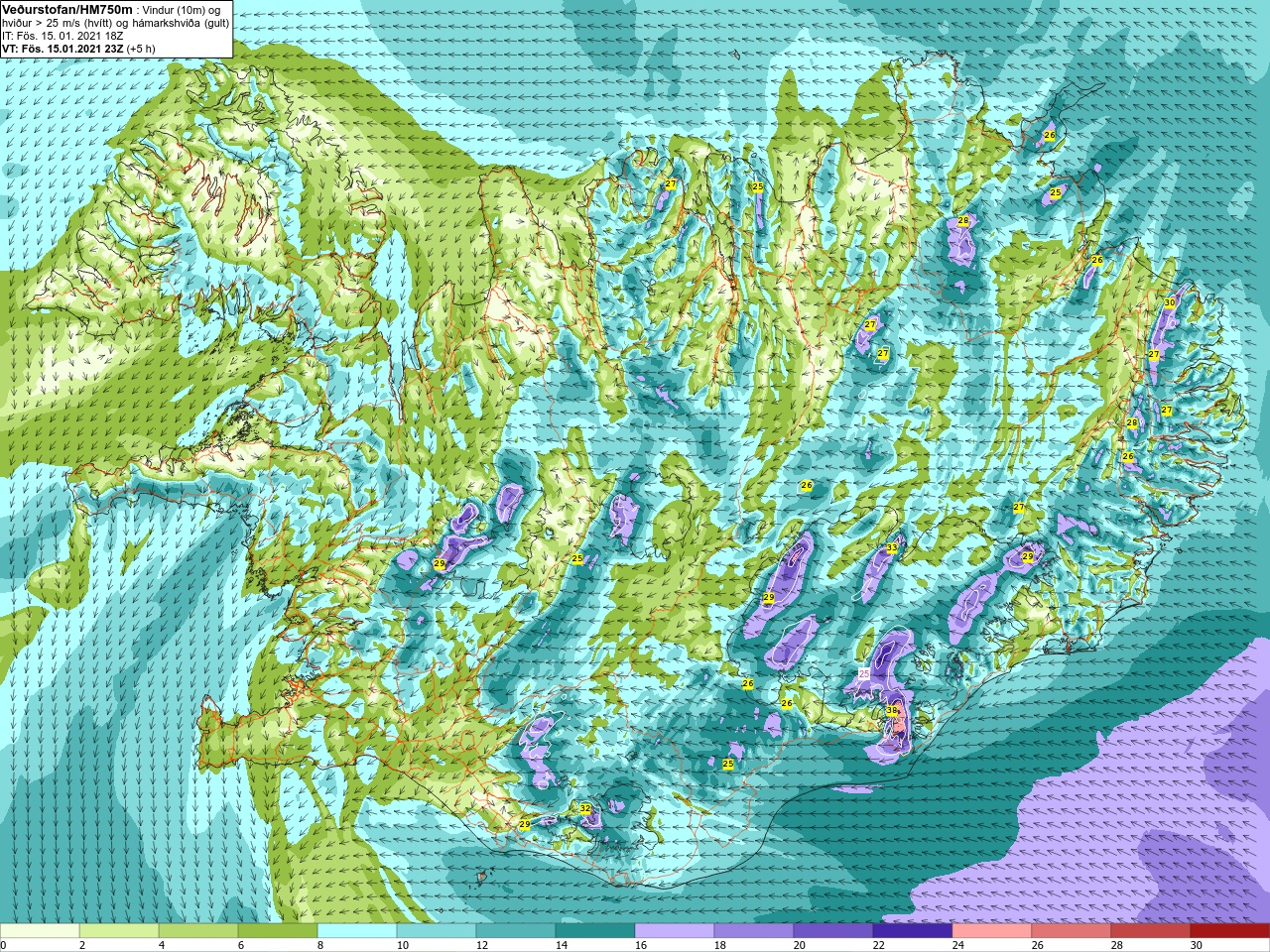Select the 'VT: Fös. 15.01.2021 23Z (+5 h)' line
The height and width of the screenshot is (952, 1270).
77,48
